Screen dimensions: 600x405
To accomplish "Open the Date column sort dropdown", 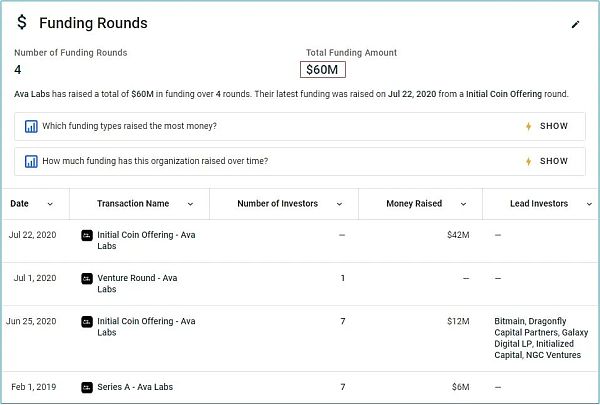I will [x=50, y=204].
